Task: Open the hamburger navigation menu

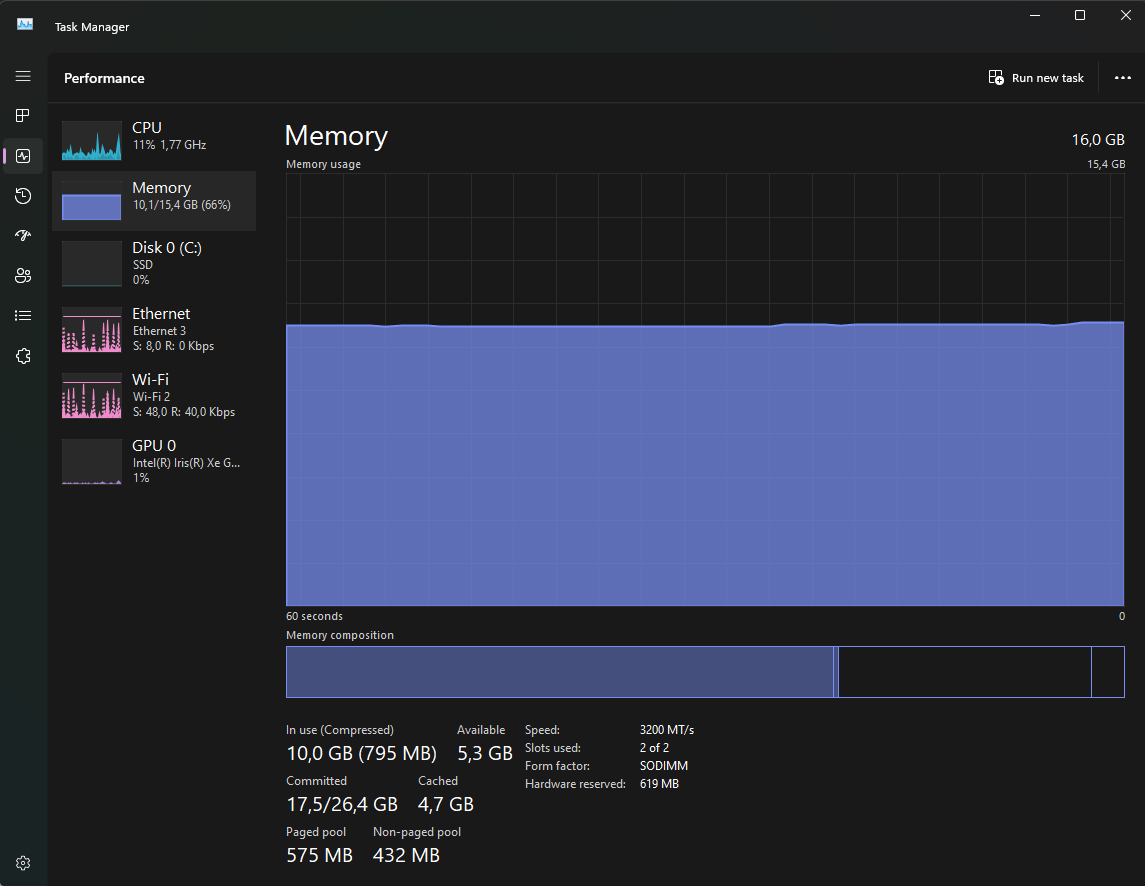Action: [23, 76]
